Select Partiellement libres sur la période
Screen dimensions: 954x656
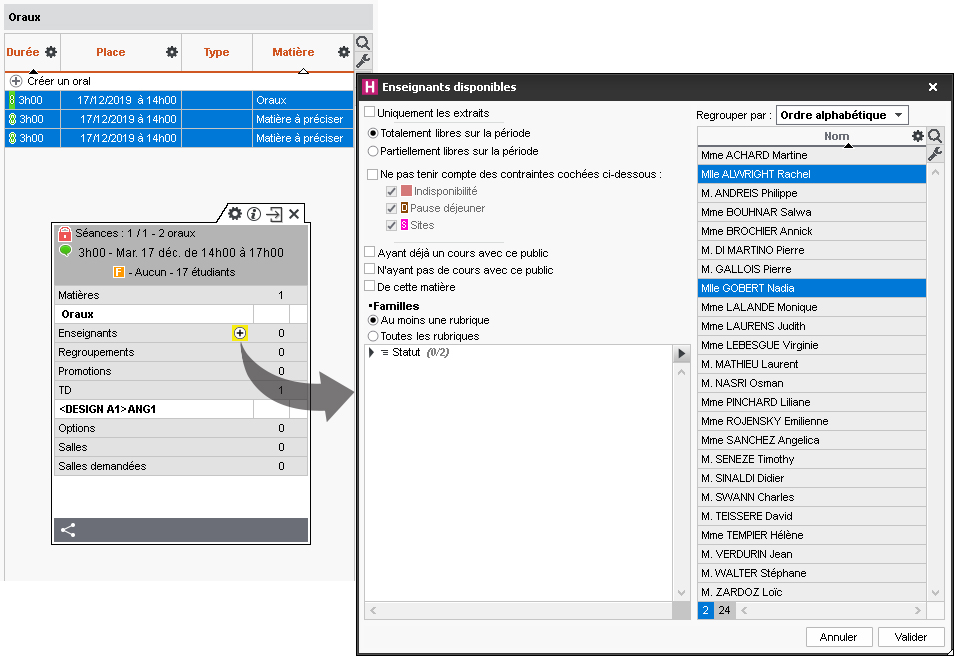pyautogui.click(x=373, y=151)
